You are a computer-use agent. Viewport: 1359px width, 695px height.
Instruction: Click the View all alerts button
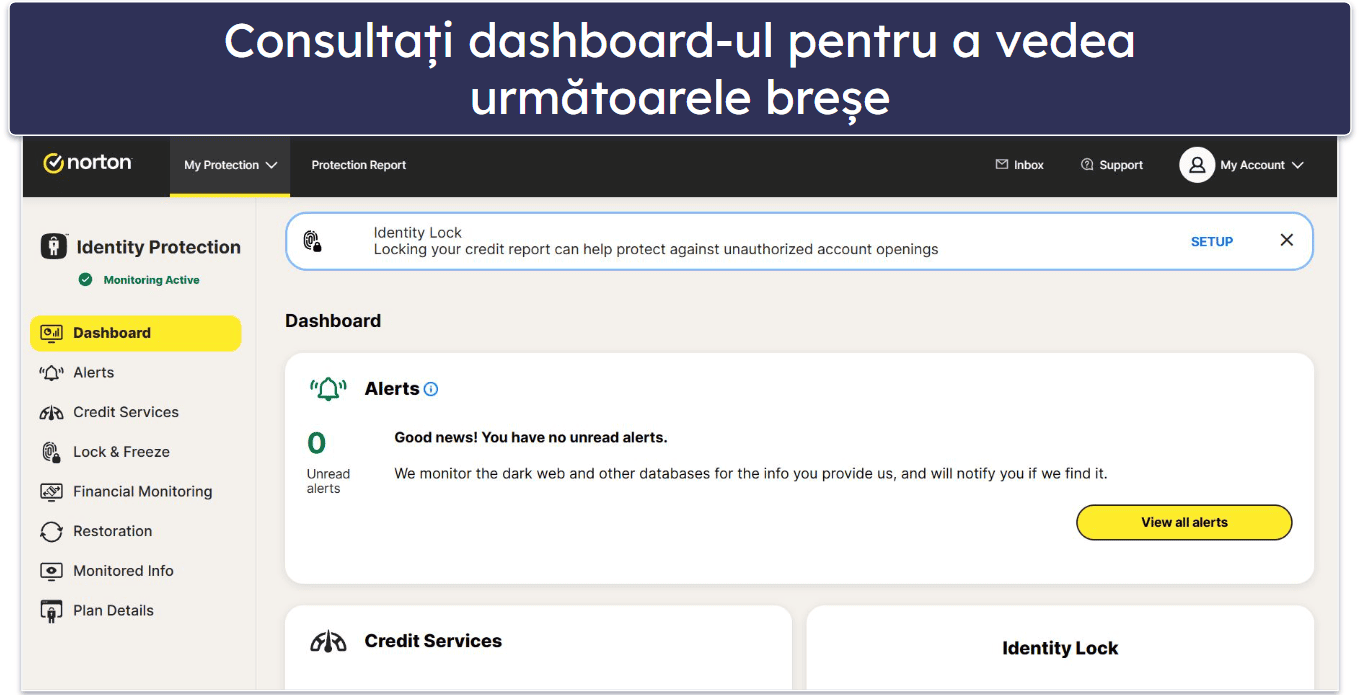click(1184, 522)
